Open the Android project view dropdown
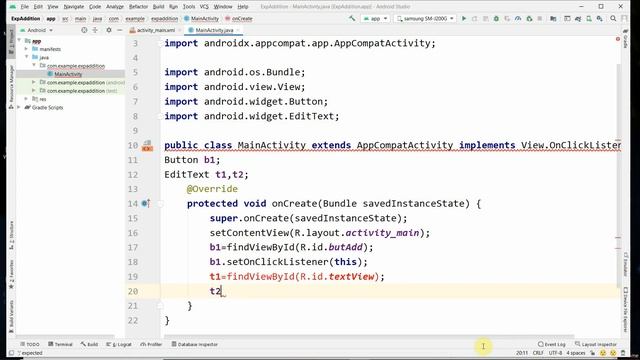640x360 pixels. (37, 30)
